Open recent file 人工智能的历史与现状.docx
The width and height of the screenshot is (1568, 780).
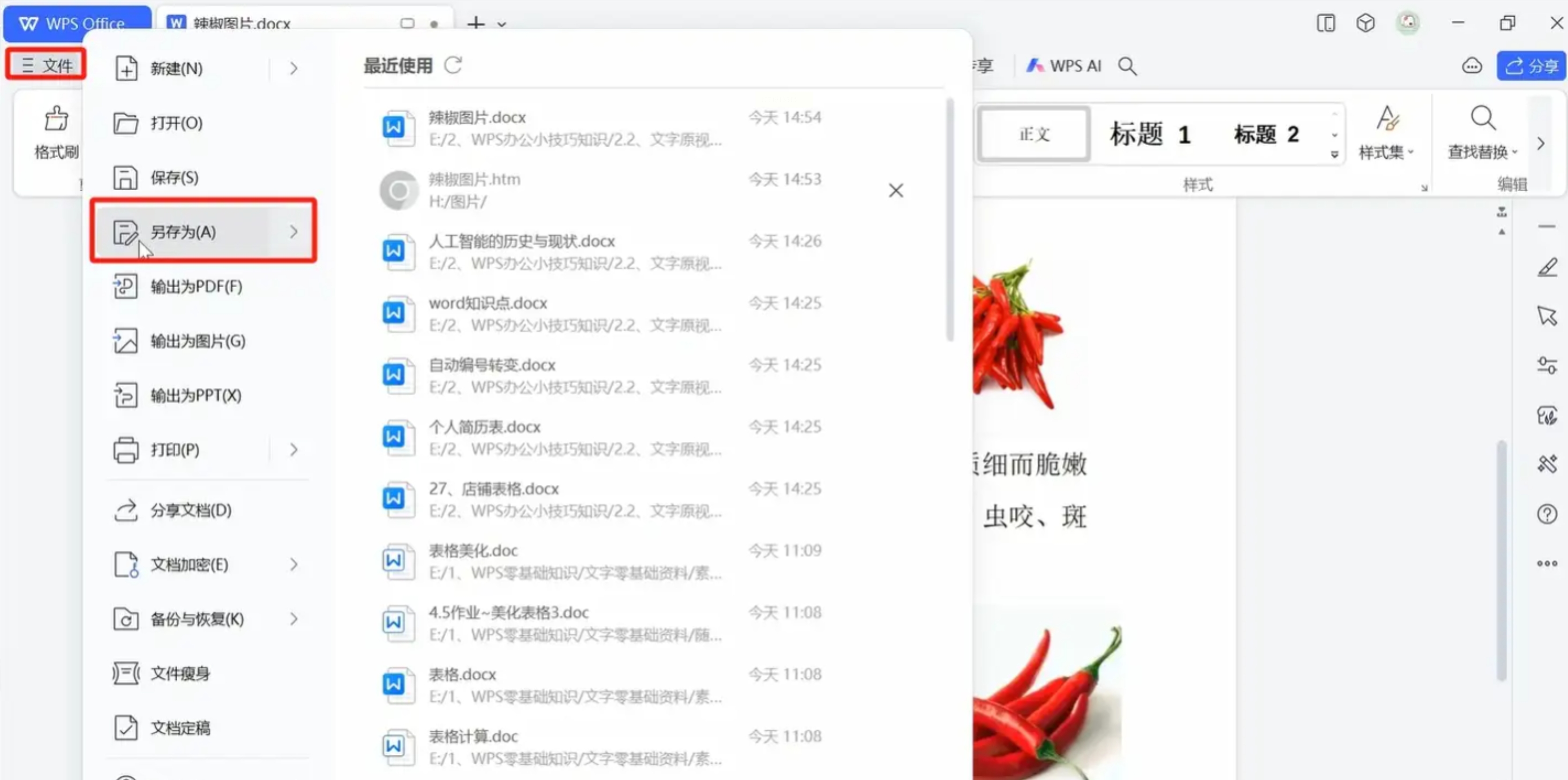522,242
